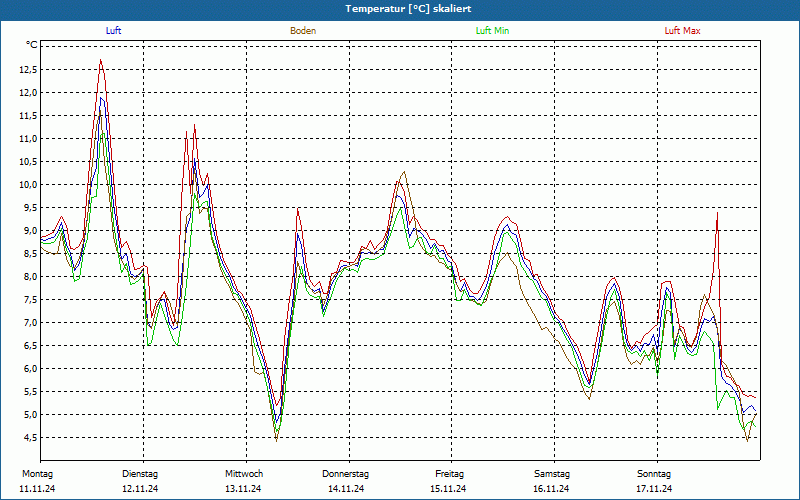The width and height of the screenshot is (800, 500).
Task: Click the 'Luft' legend label
Action: click(x=113, y=31)
